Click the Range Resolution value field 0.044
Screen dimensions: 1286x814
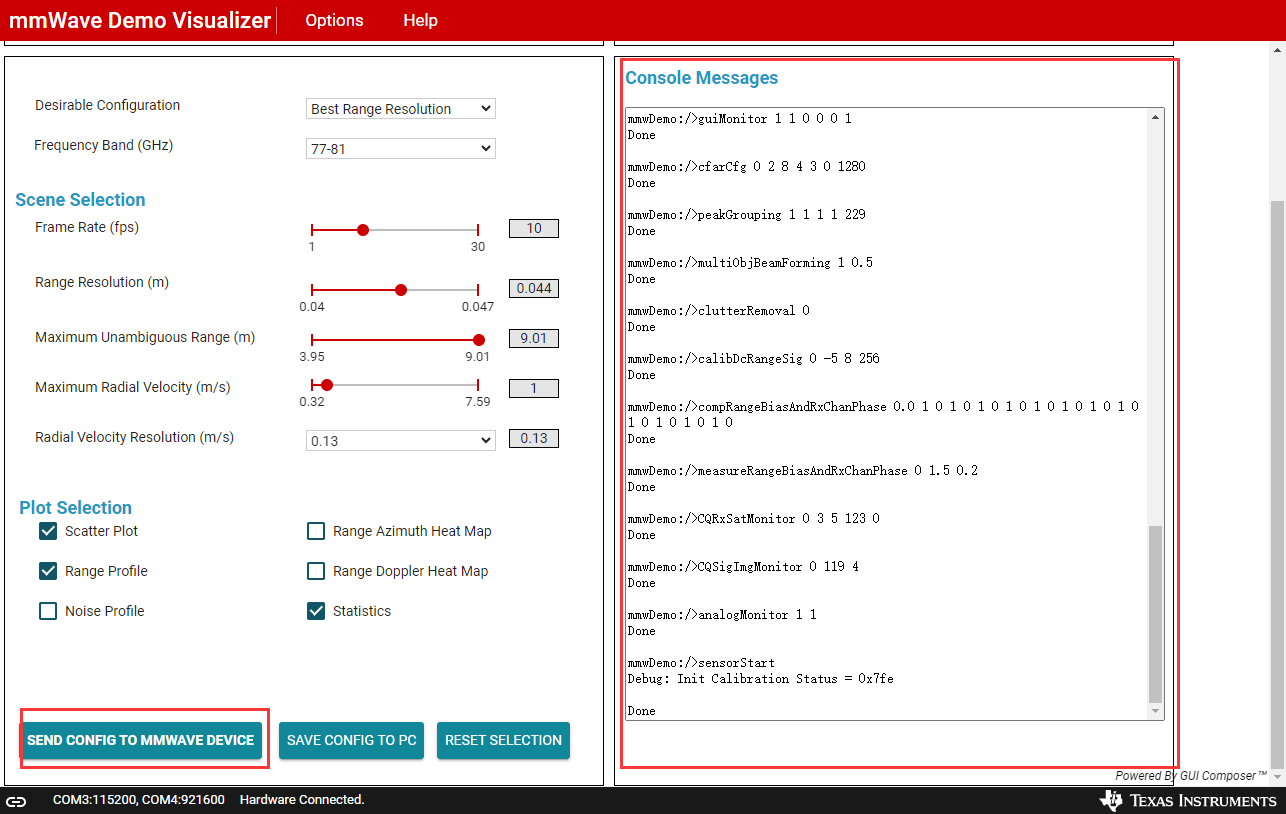(x=534, y=288)
